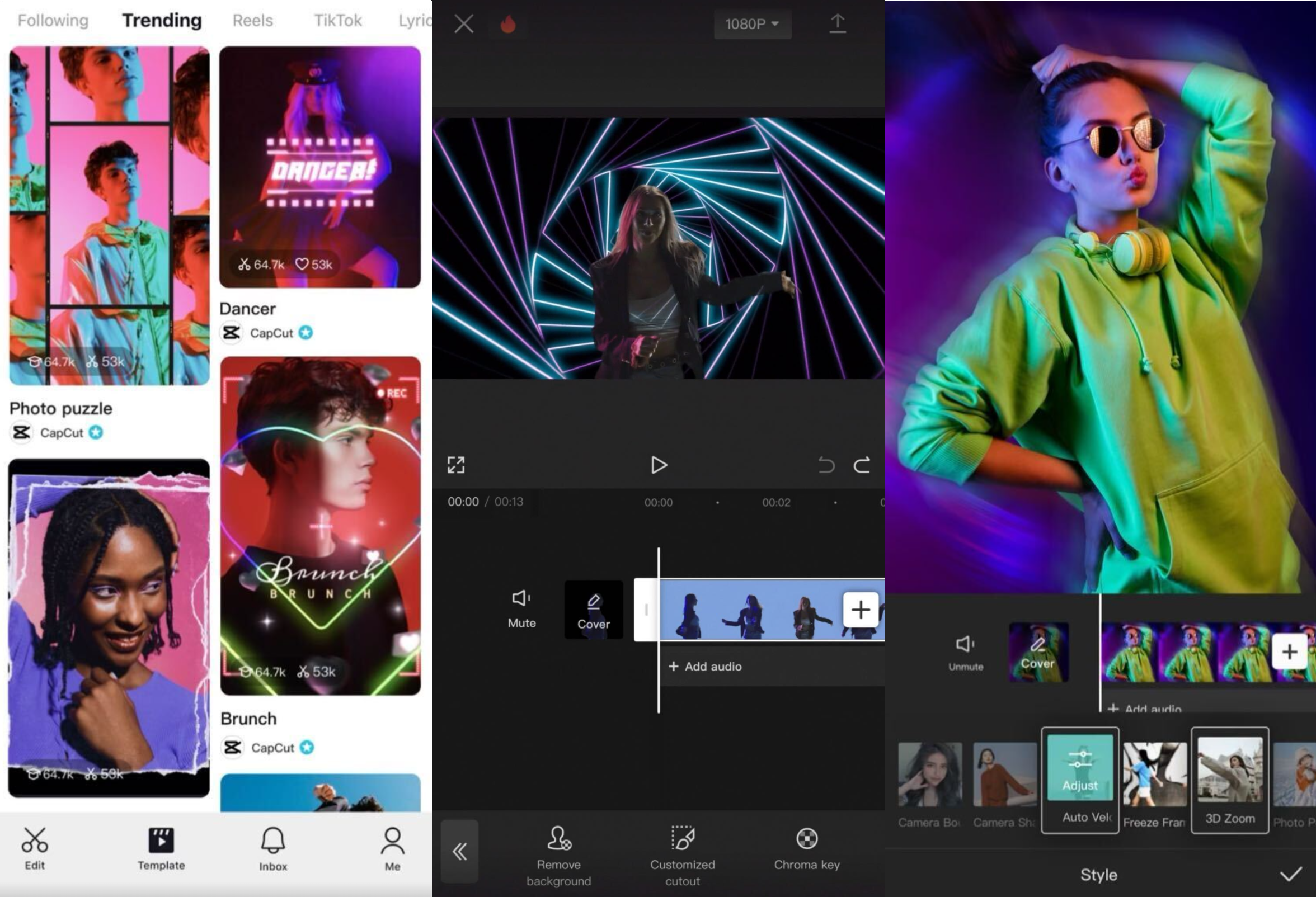Click the play button in video preview
1316x897 pixels.
coord(660,464)
